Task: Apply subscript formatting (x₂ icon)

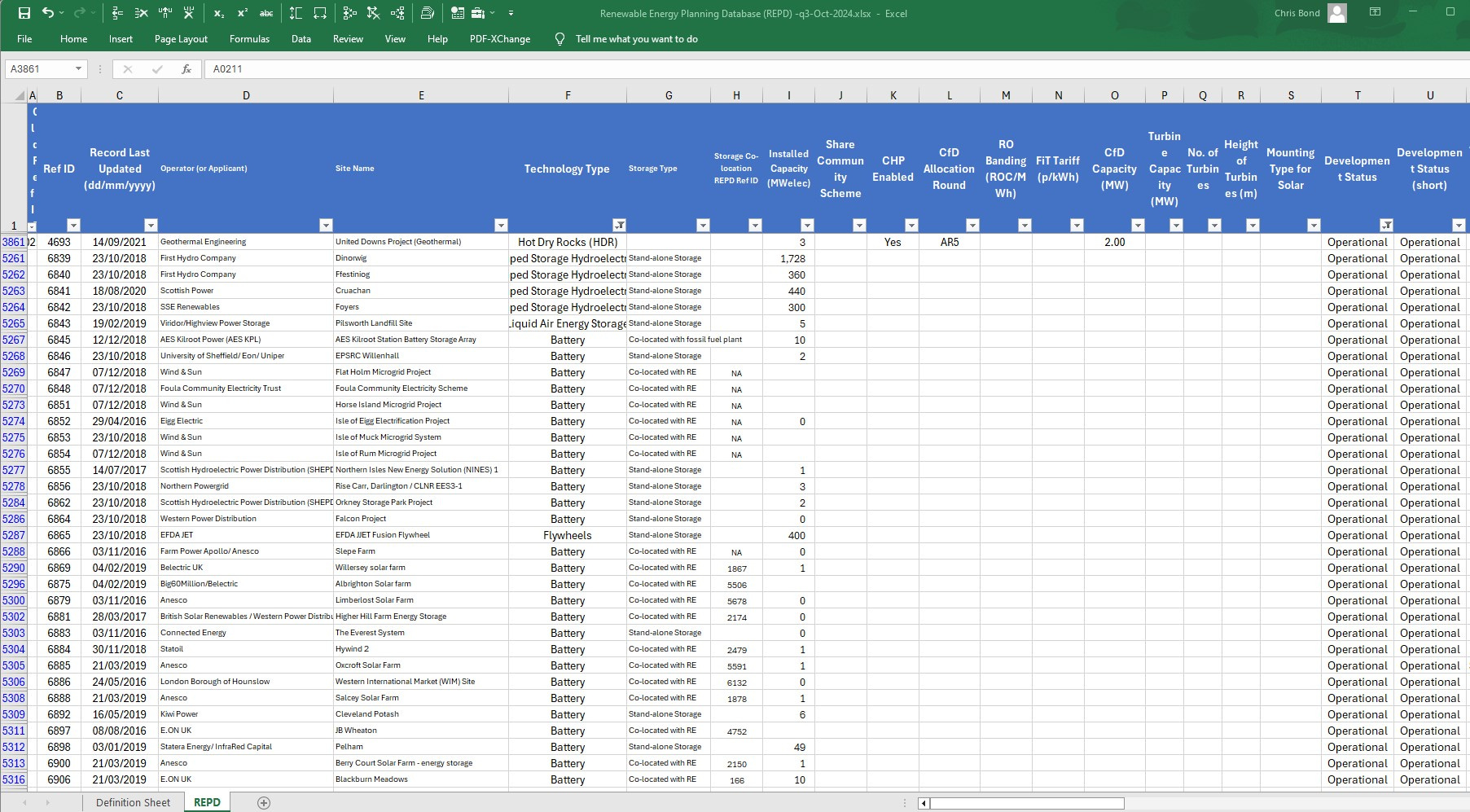Action: [219, 13]
